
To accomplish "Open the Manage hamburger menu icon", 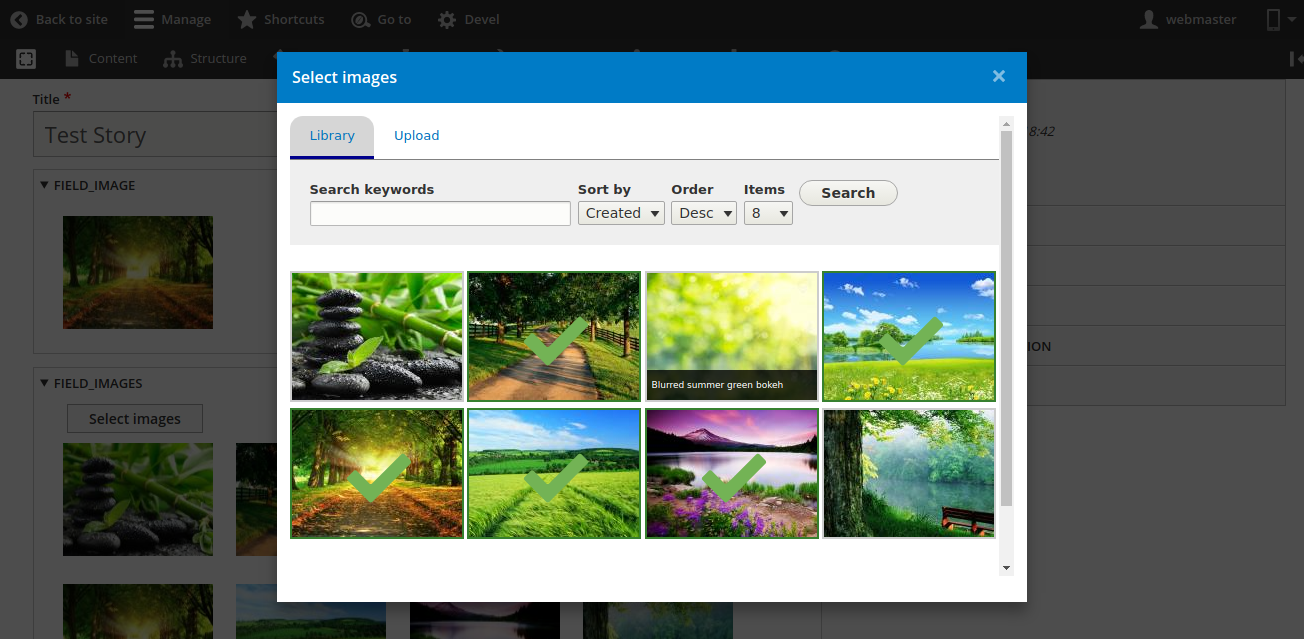I will click(x=144, y=20).
